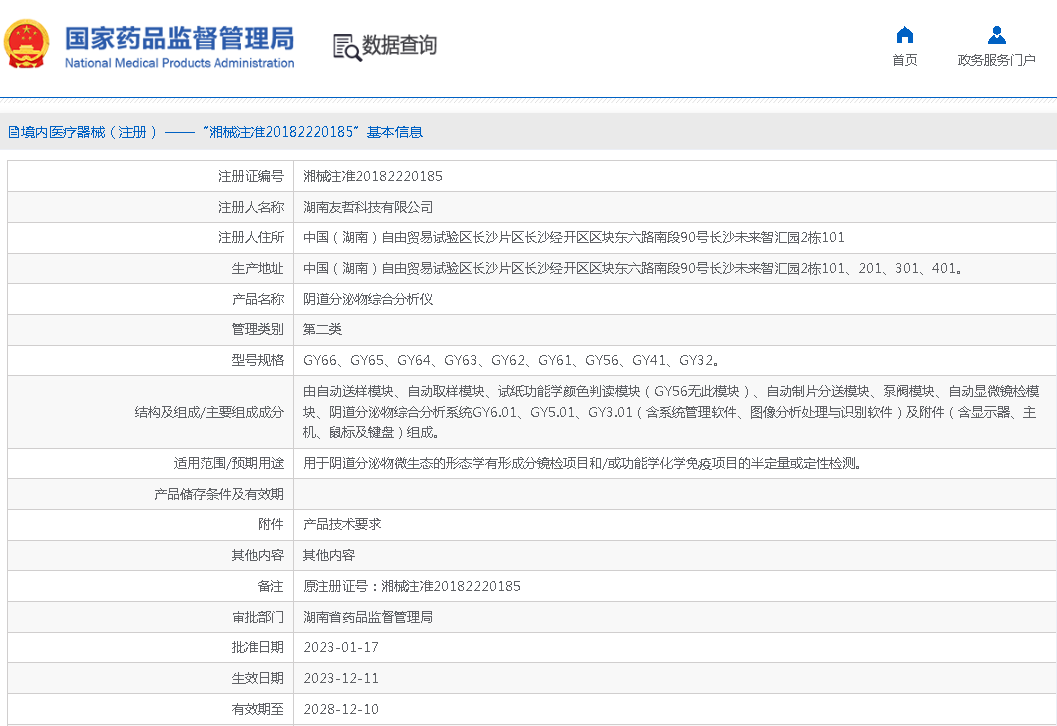Click the 注册人住所 address value
1057x726 pixels.
point(574,237)
